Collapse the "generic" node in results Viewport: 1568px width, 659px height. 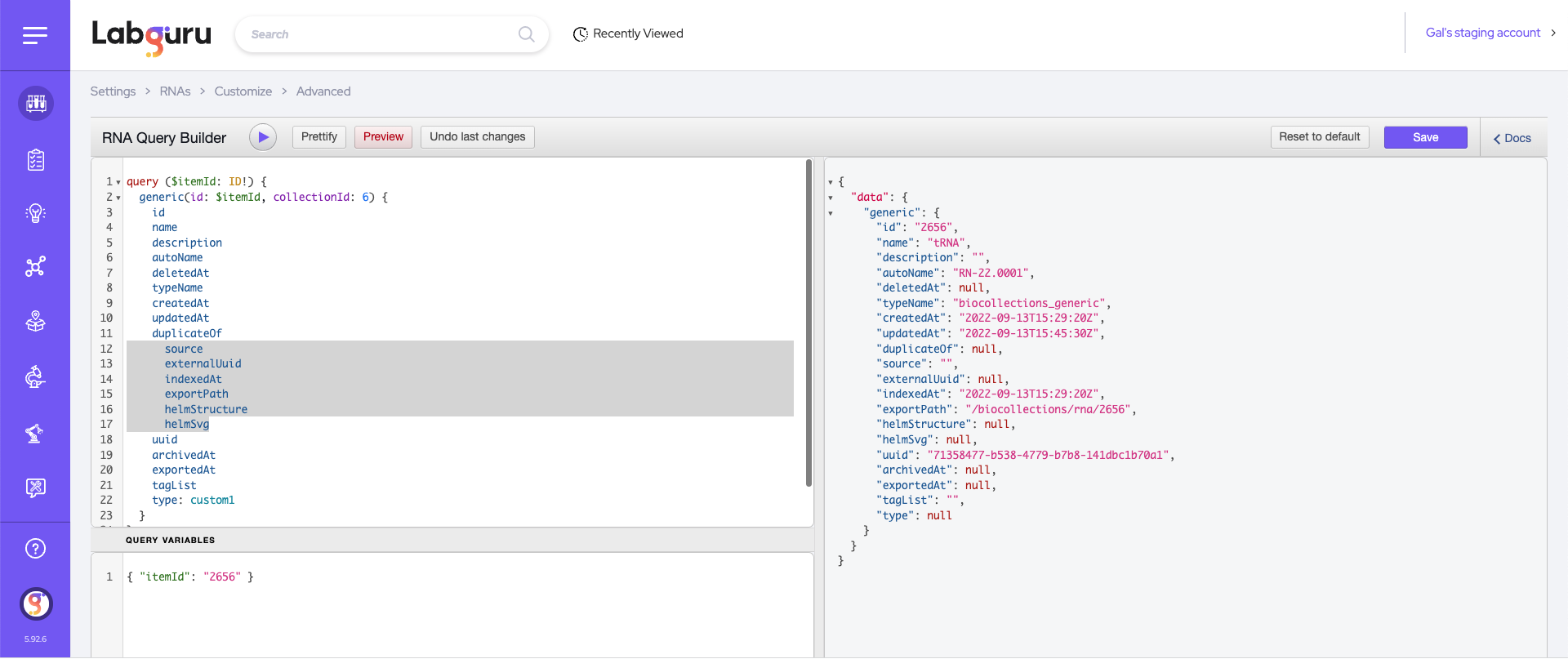click(x=831, y=213)
